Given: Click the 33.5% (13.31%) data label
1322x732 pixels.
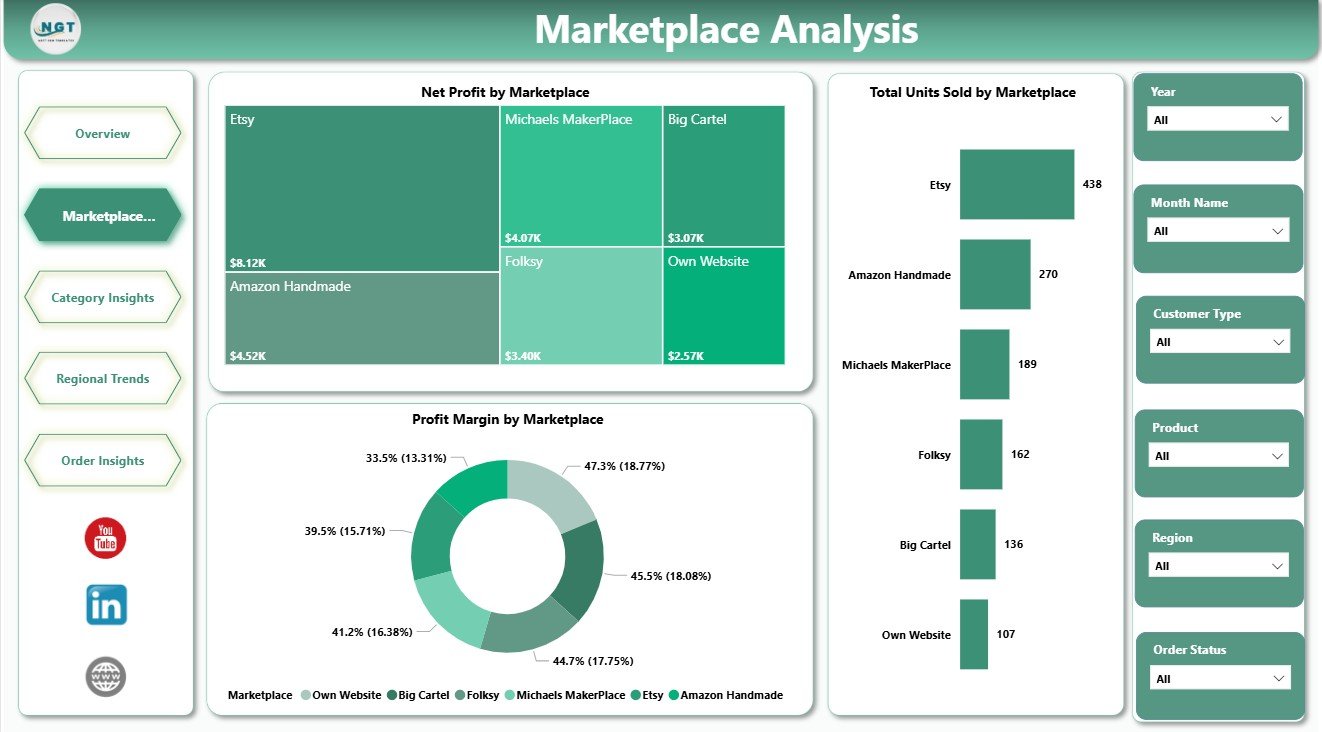Looking at the screenshot, I should (405, 458).
